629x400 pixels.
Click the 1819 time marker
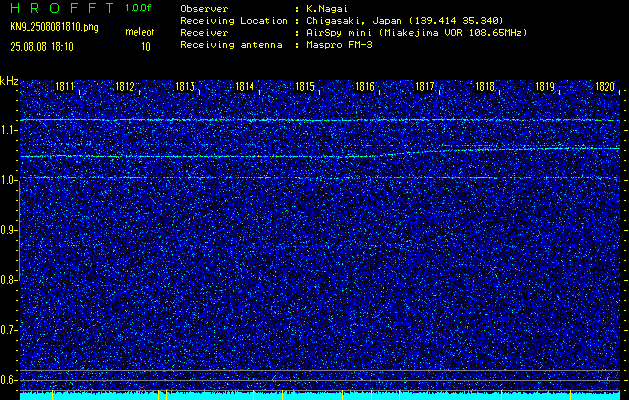[x=545, y=87]
